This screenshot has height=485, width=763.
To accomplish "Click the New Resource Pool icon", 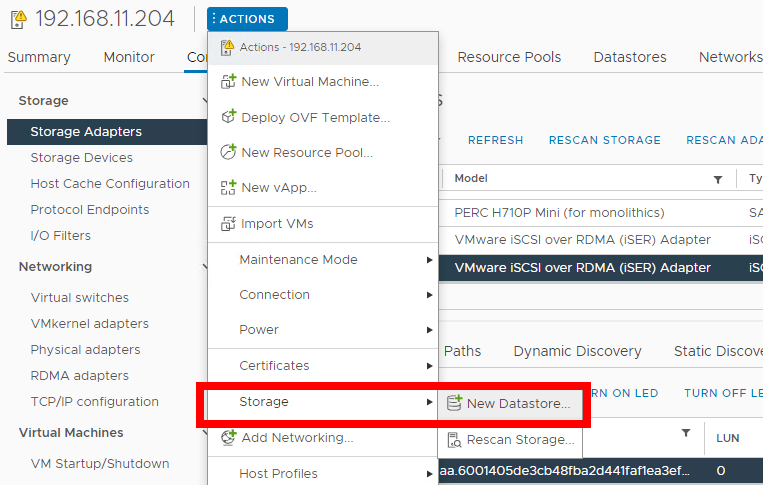I will click(227, 153).
